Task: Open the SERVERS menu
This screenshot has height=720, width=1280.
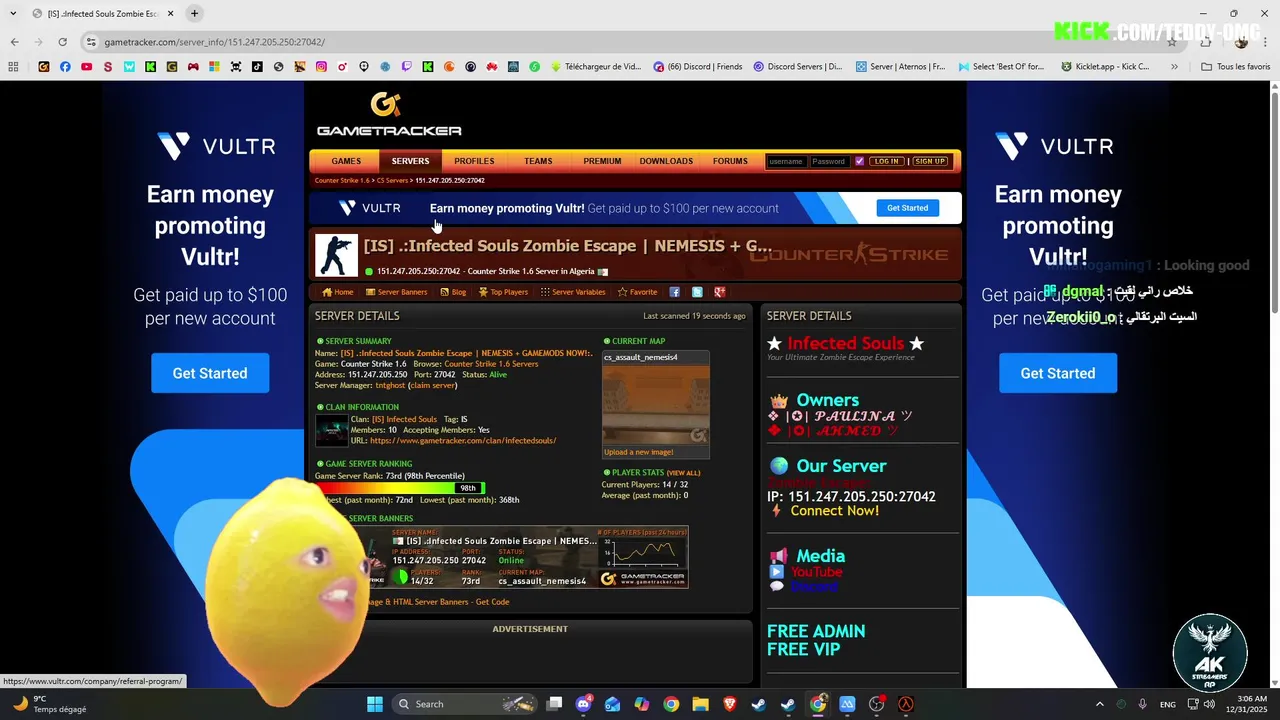Action: pos(410,161)
